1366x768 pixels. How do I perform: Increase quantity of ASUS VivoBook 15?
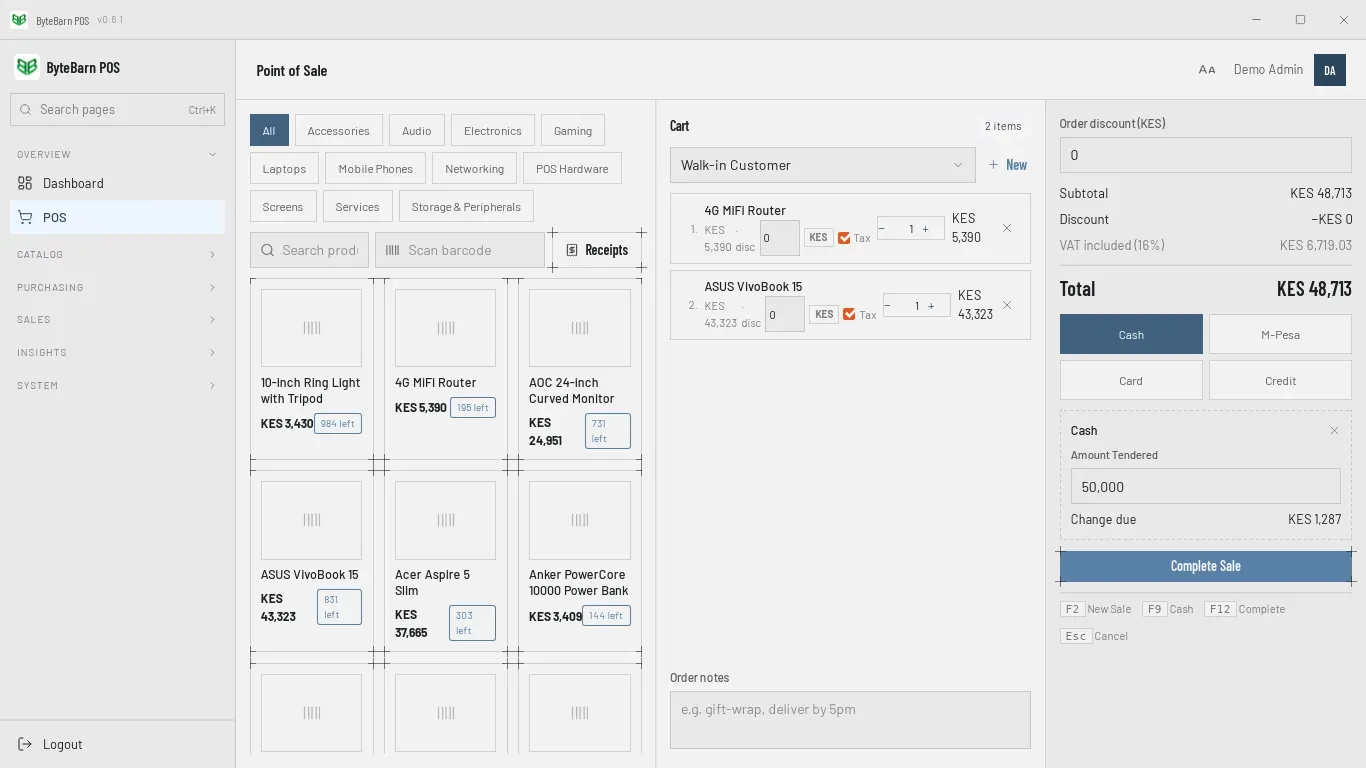coord(932,306)
